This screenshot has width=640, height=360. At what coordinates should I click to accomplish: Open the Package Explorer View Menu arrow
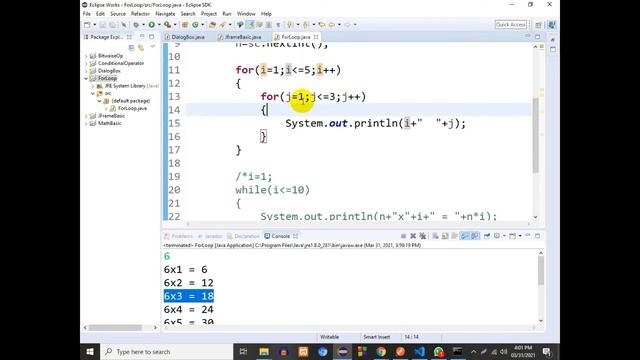153,47
